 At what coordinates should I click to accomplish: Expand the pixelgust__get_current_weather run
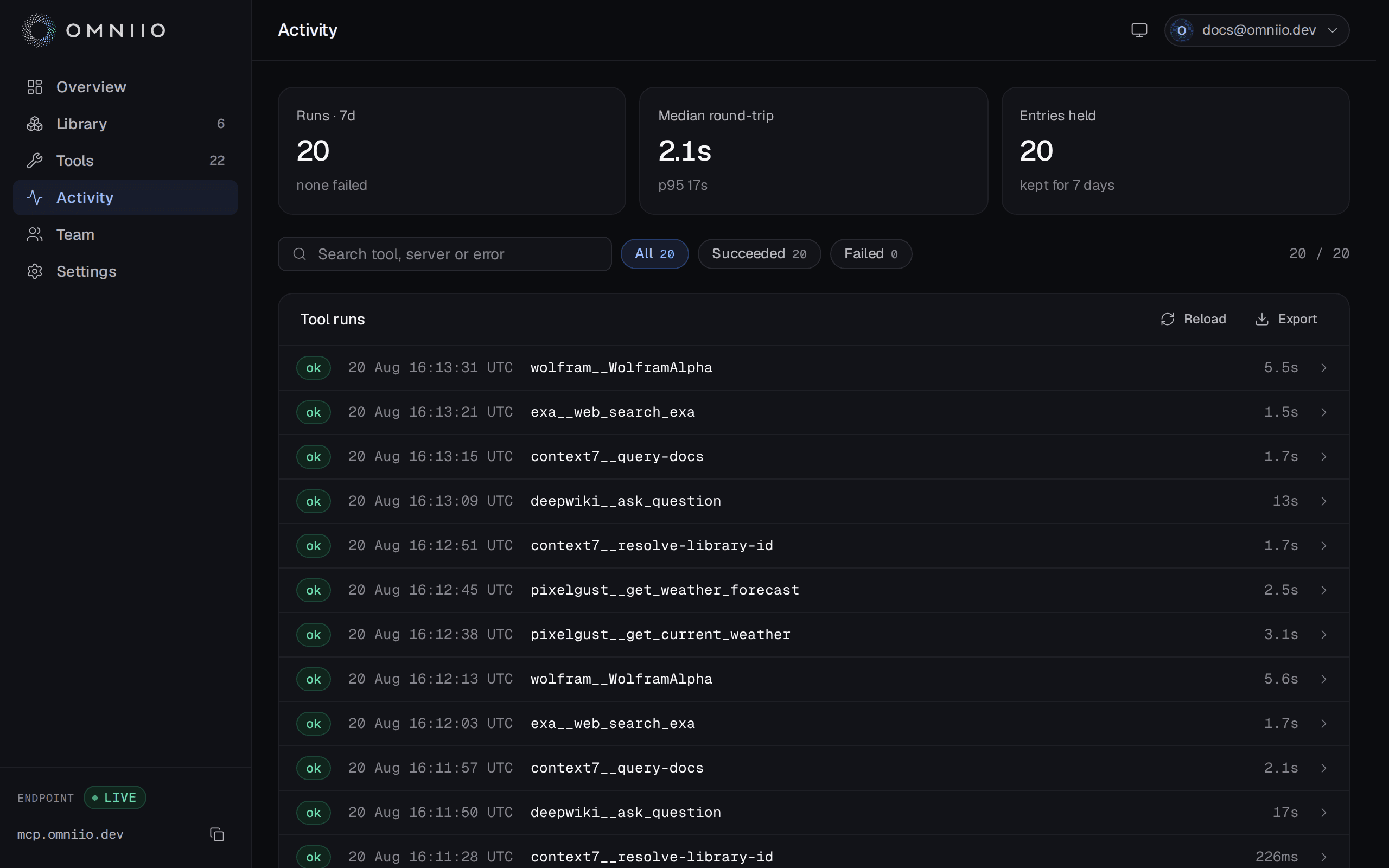point(813,635)
